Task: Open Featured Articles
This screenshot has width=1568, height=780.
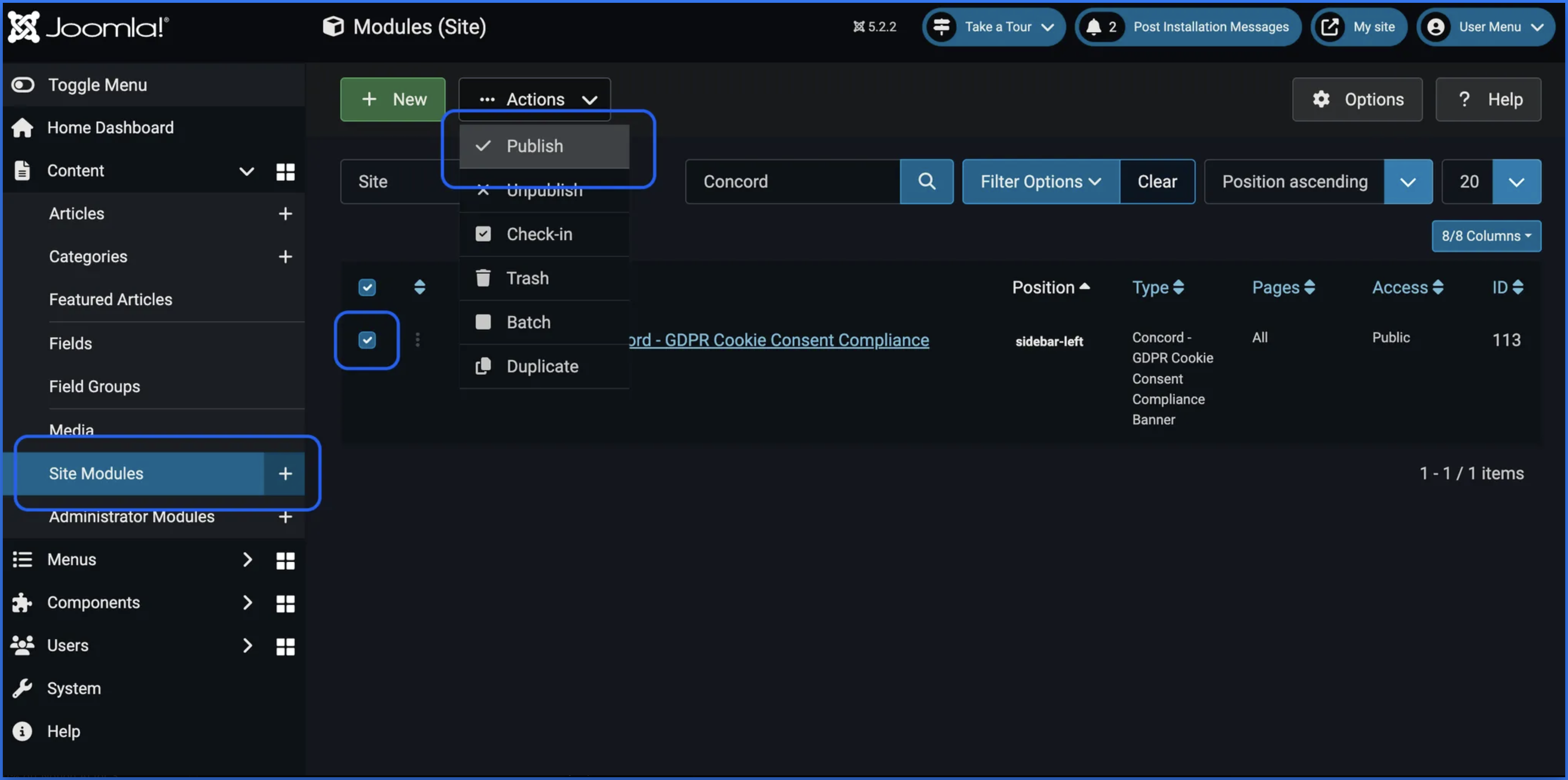Action: coord(111,299)
